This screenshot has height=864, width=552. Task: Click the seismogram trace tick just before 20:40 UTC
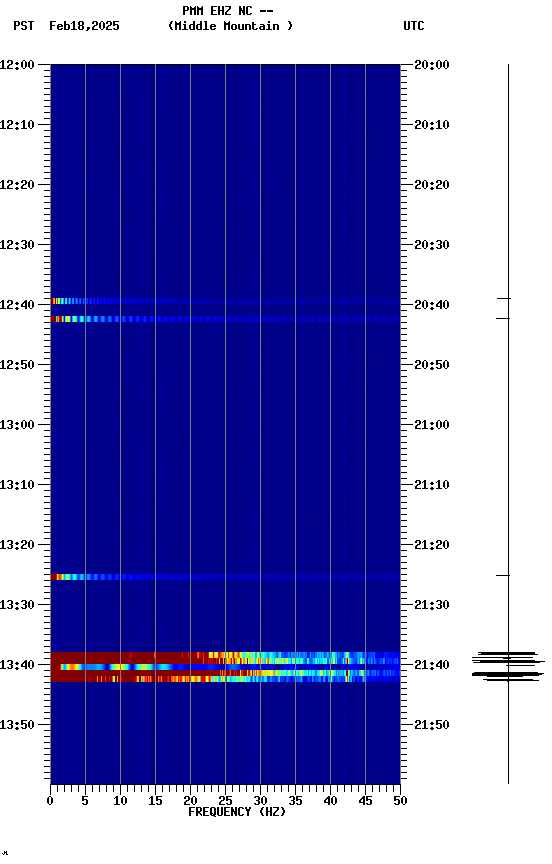(x=504, y=299)
